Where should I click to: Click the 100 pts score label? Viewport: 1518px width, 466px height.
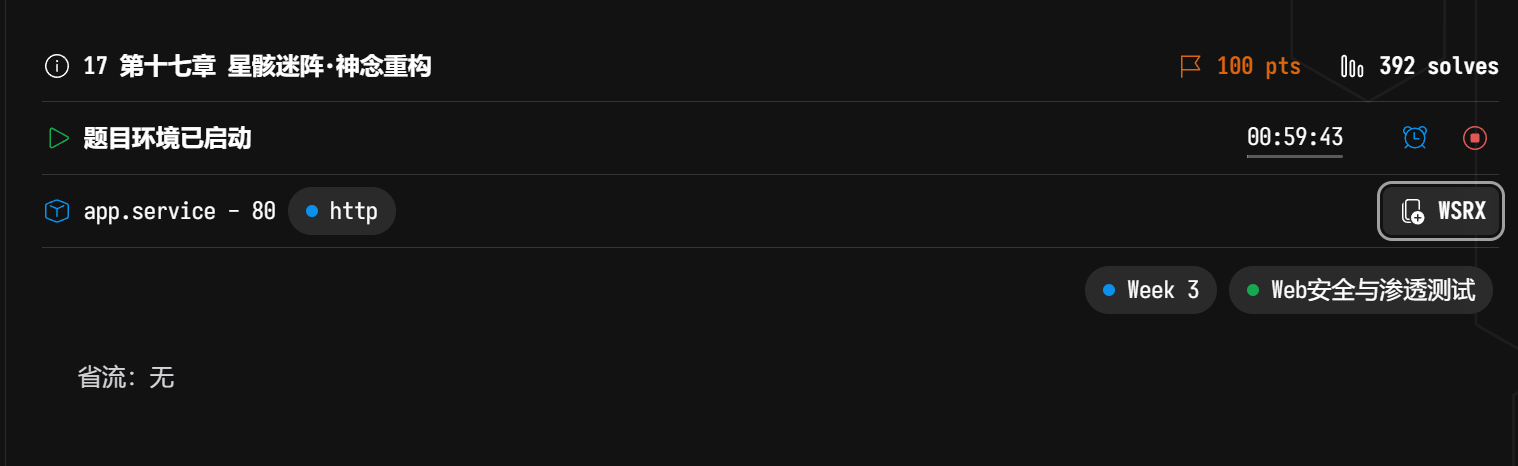[x=1258, y=67]
